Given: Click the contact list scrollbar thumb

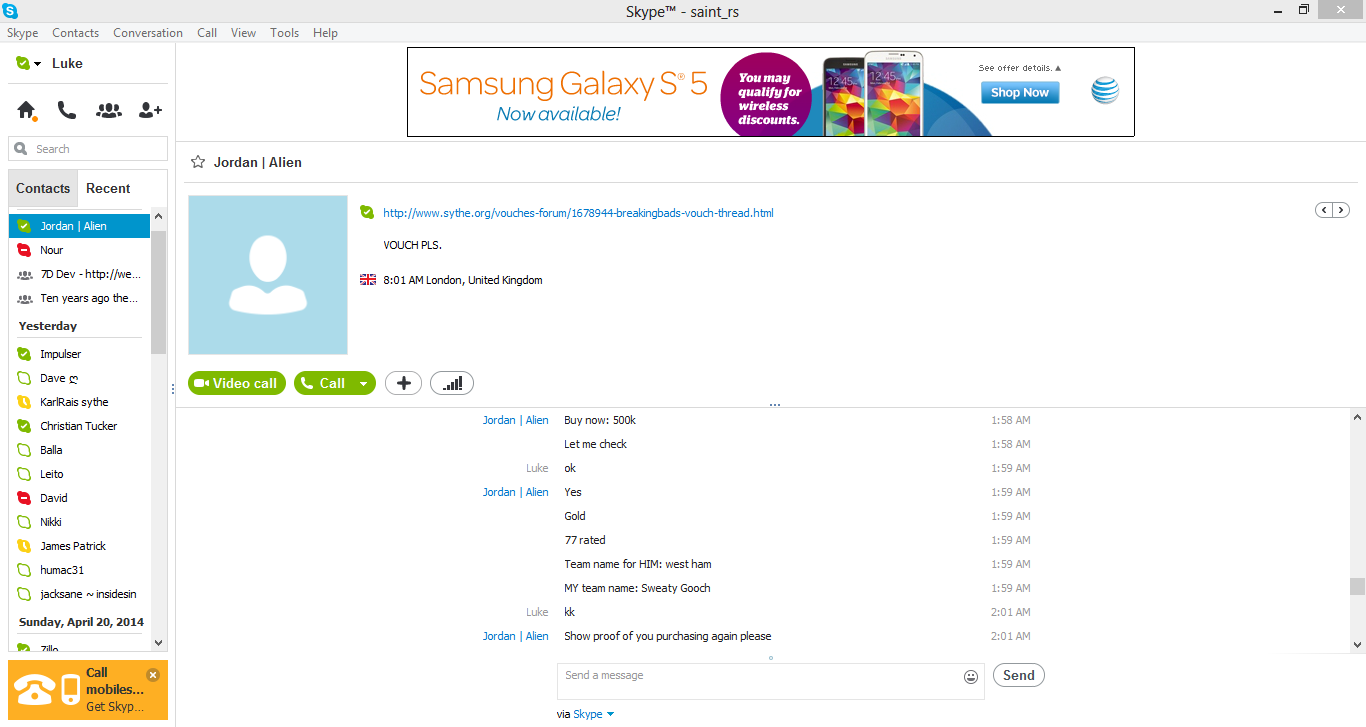Looking at the screenshot, I should click(159, 292).
